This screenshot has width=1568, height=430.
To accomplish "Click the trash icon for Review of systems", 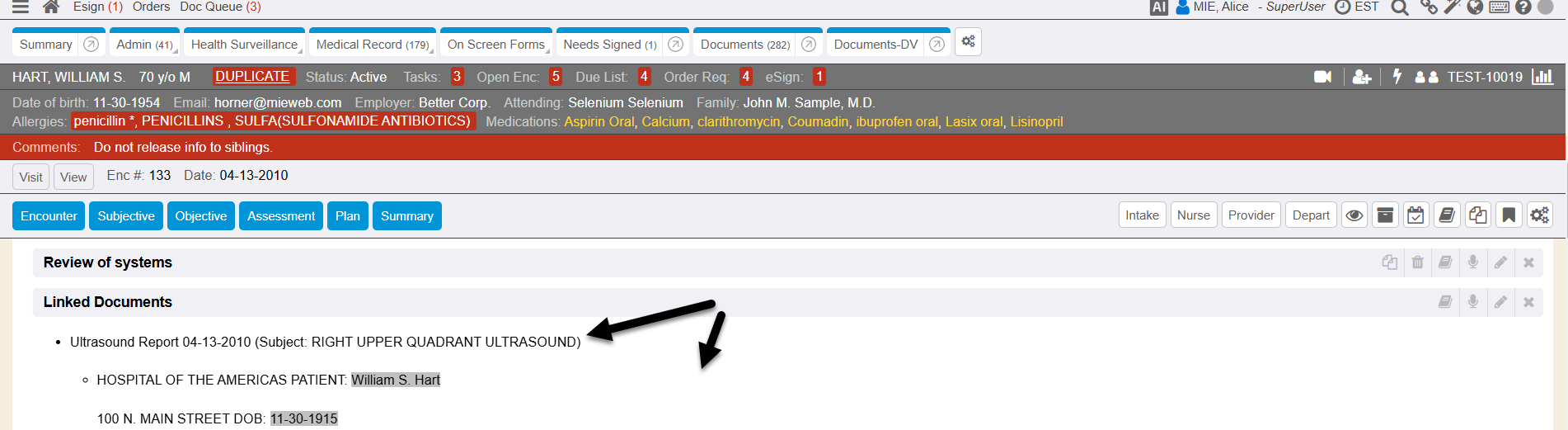I will (1417, 262).
